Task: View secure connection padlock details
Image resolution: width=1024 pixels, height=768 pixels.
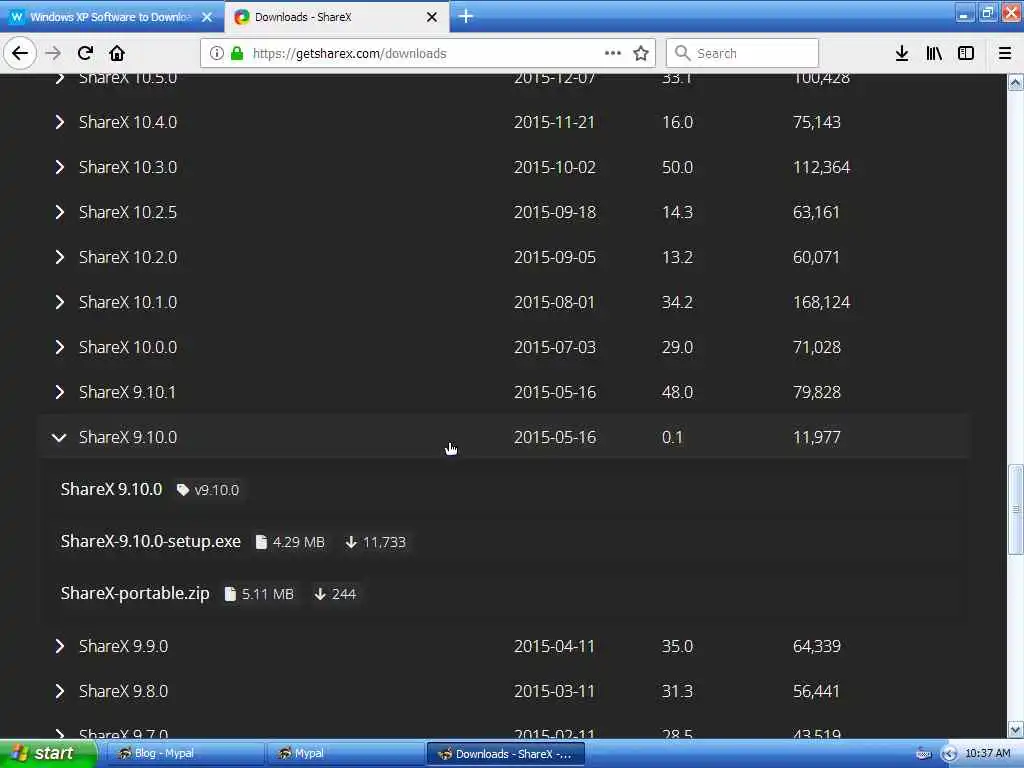Action: [x=237, y=54]
